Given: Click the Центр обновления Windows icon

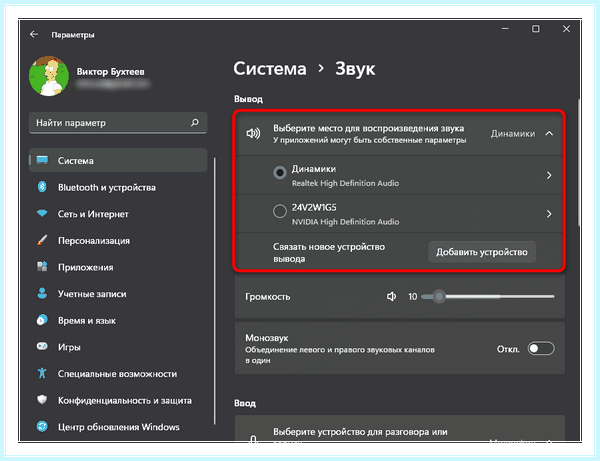Looking at the screenshot, I should point(42,426).
